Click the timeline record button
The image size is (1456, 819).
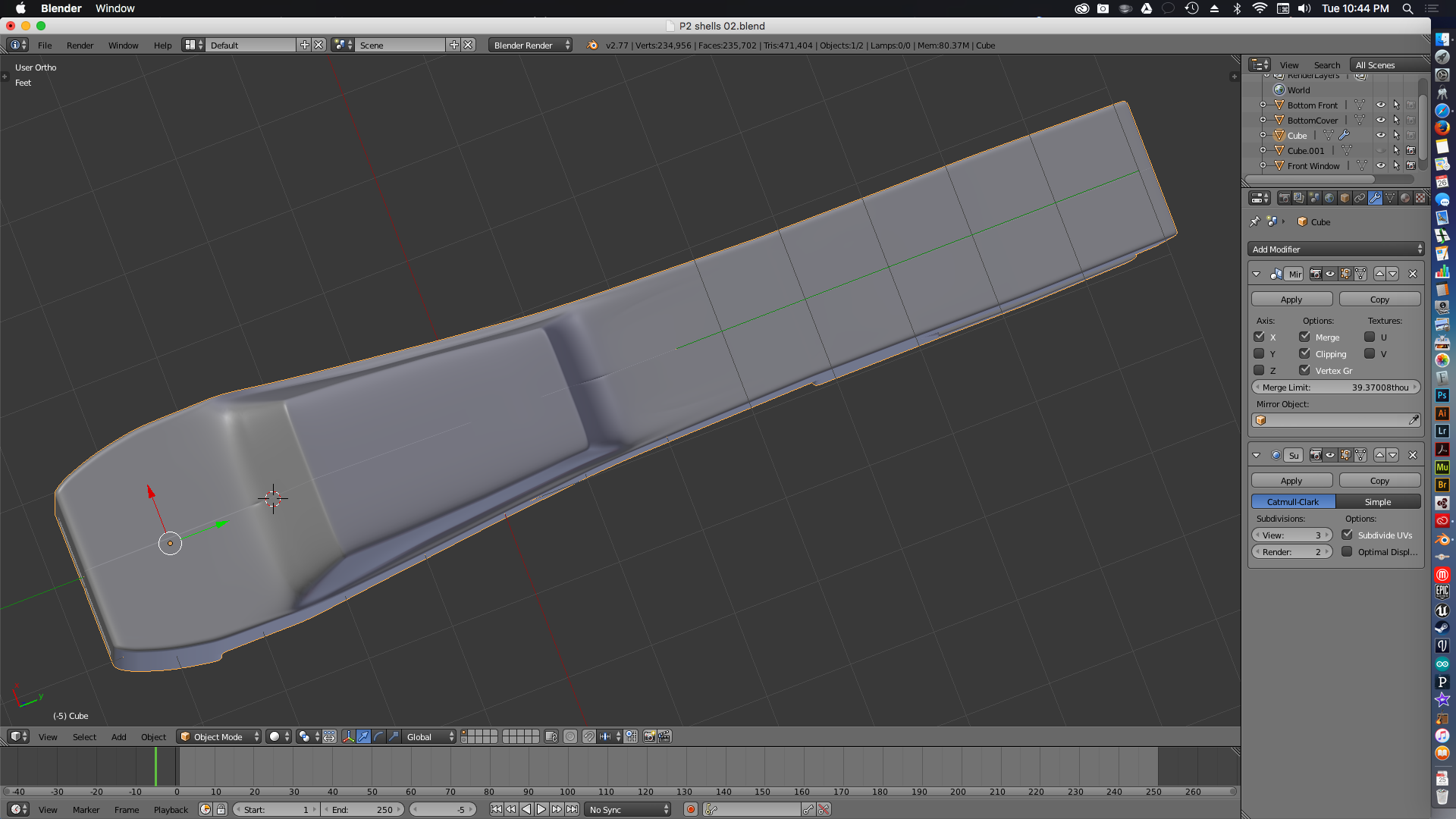click(690, 809)
